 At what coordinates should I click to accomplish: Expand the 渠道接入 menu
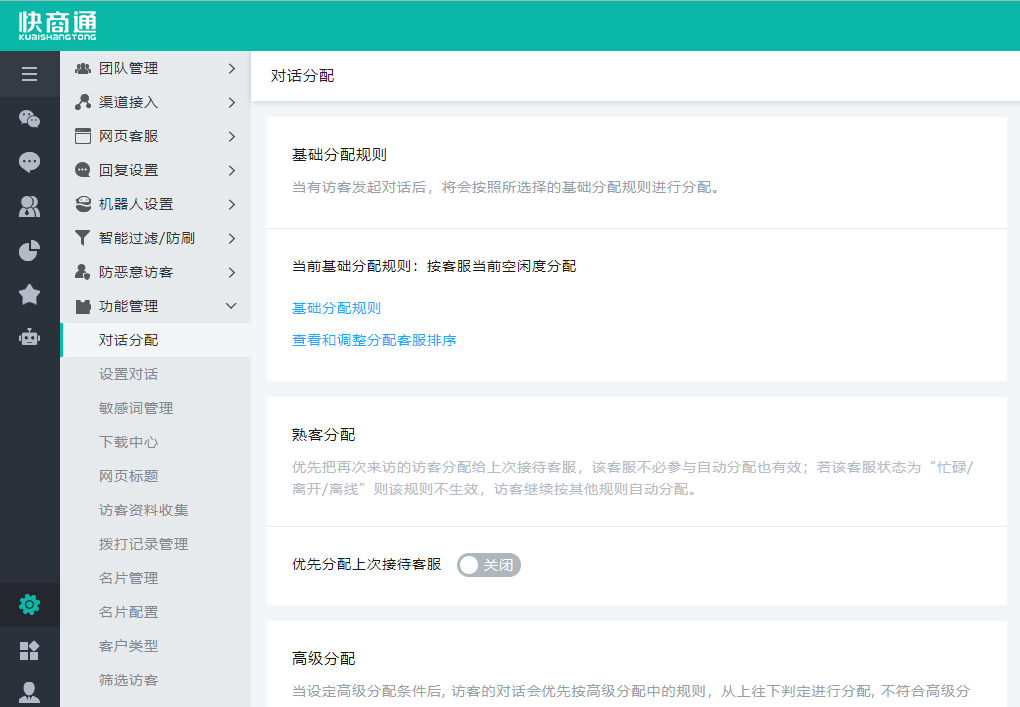coord(155,102)
